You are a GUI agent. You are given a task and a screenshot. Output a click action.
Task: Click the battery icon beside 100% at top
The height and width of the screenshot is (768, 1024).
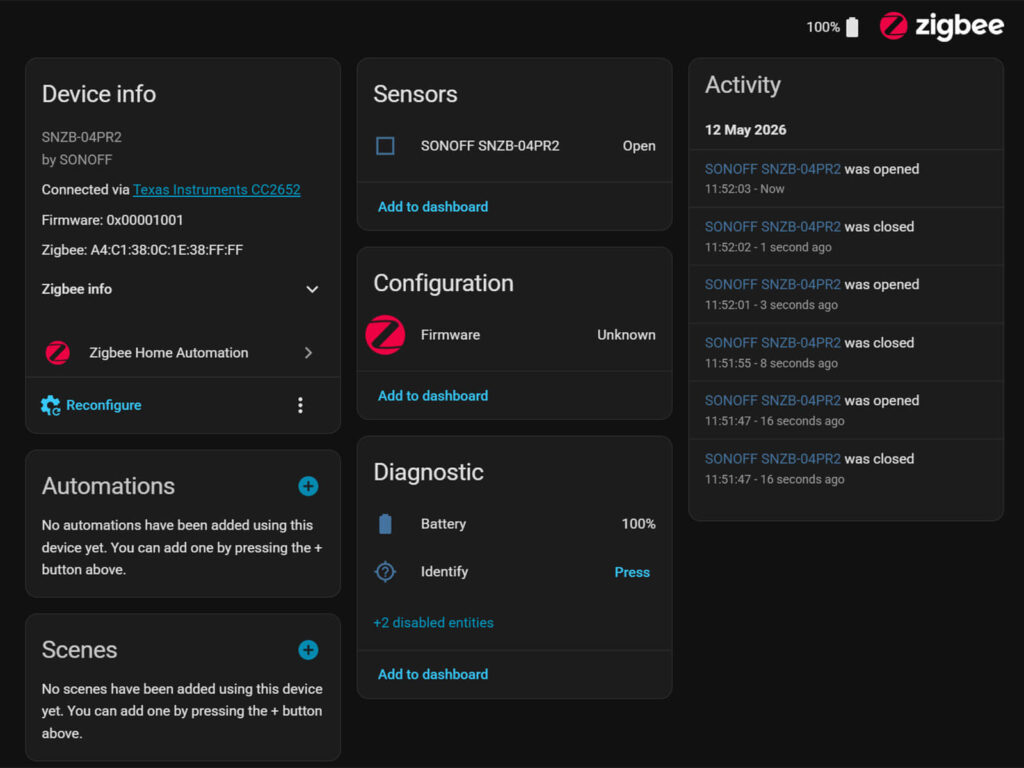(852, 27)
